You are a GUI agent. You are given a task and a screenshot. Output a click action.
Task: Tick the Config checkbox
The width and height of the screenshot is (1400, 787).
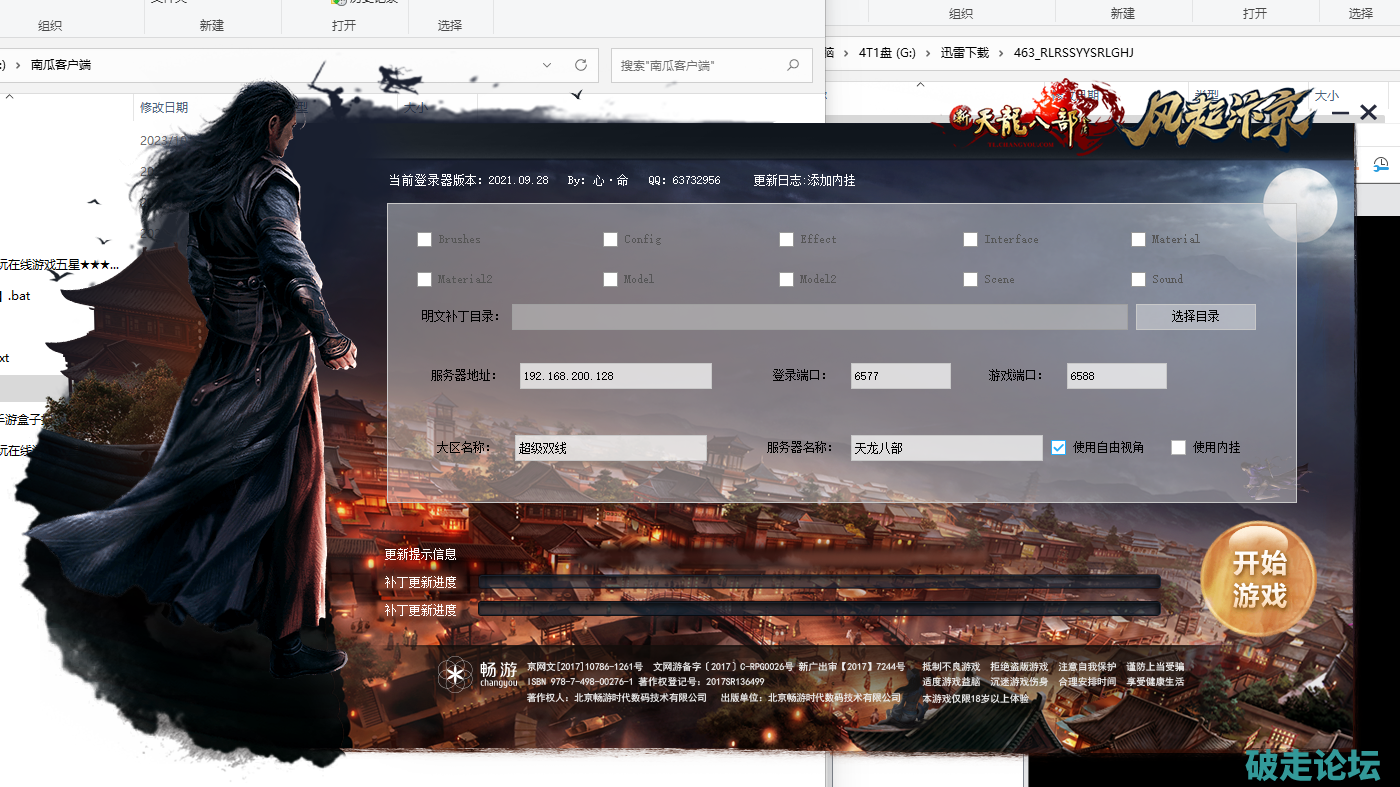610,240
